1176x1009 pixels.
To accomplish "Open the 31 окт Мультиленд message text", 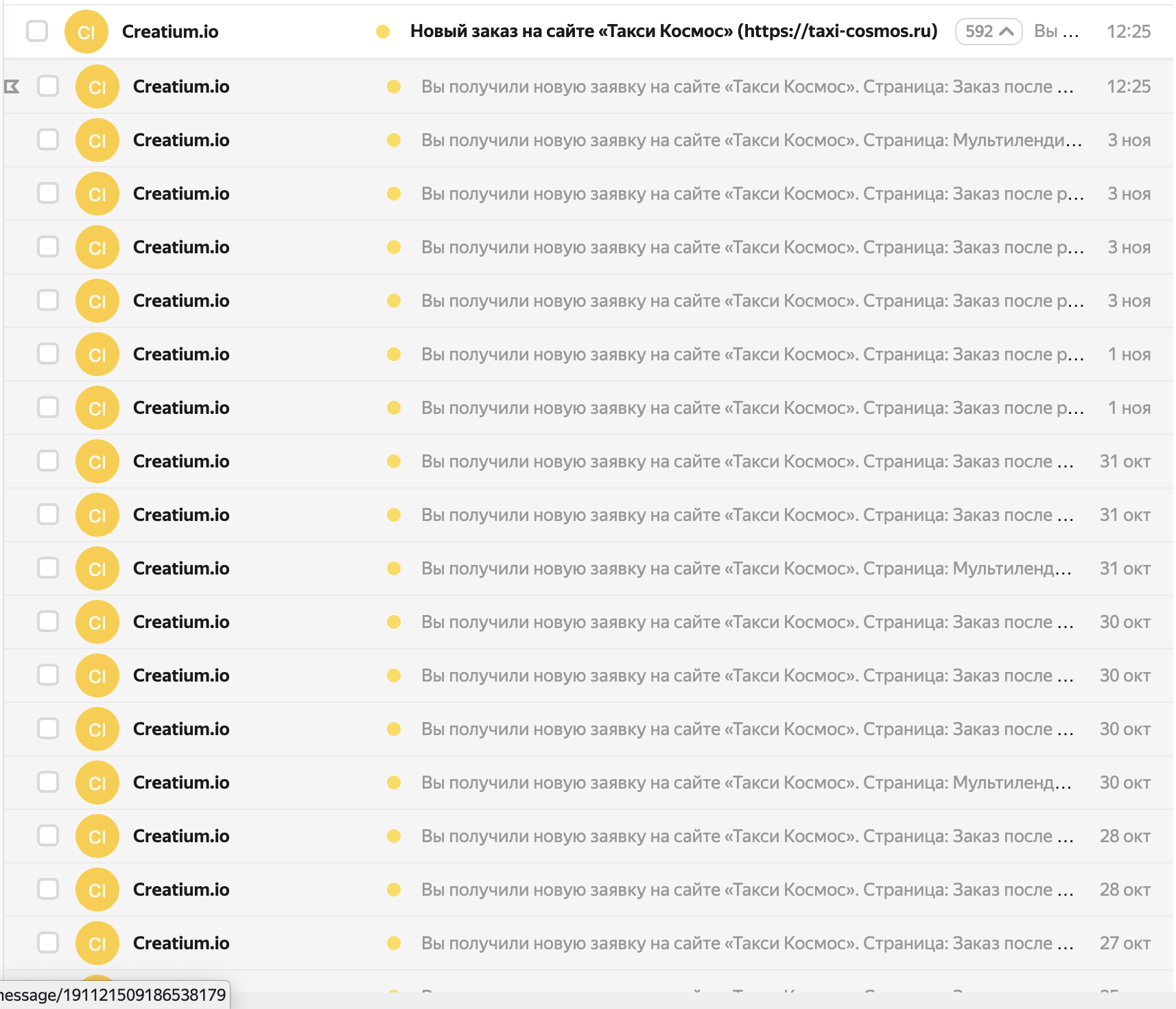I will point(746,568).
